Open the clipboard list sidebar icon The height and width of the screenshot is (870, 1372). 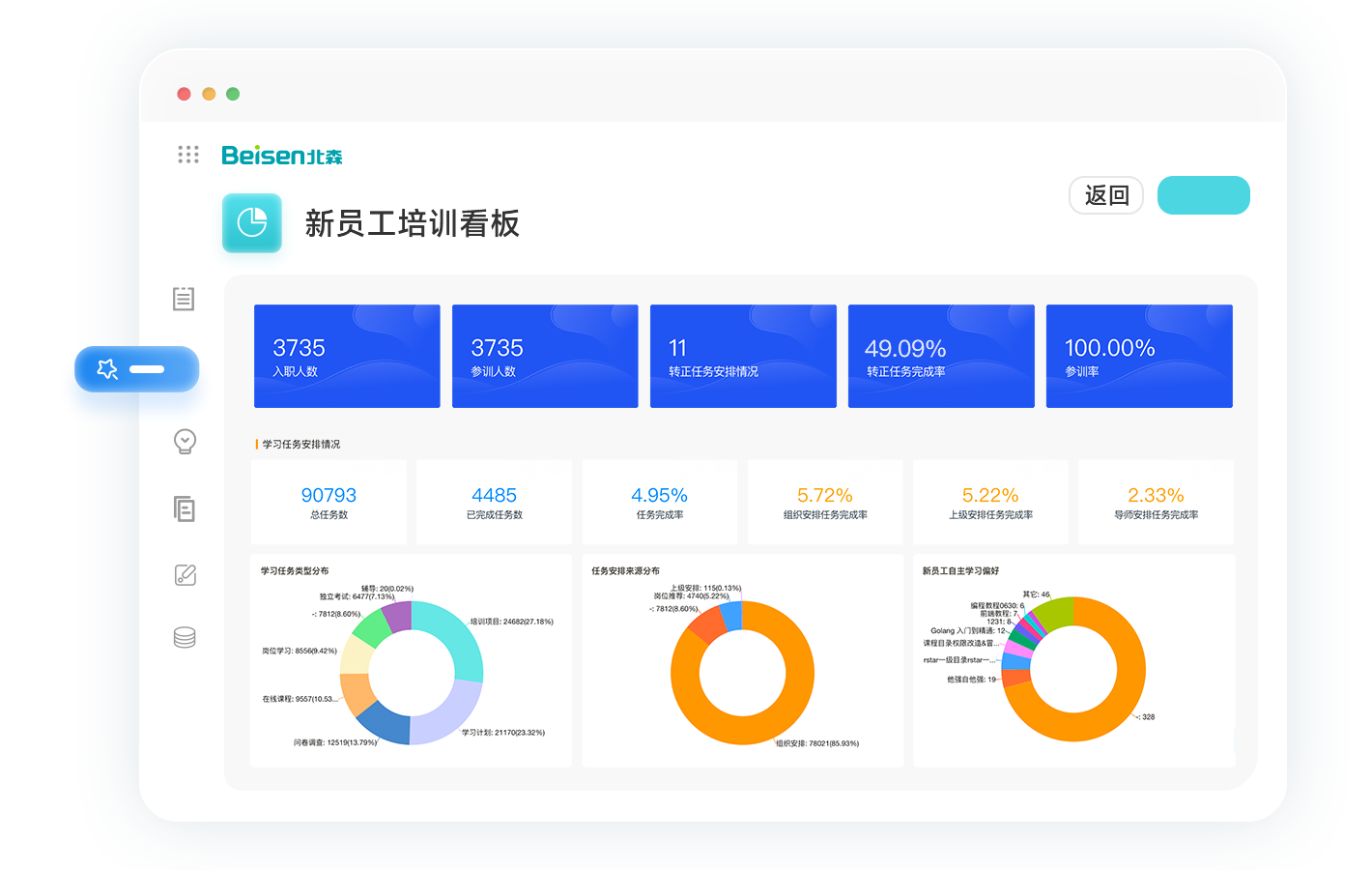(184, 299)
